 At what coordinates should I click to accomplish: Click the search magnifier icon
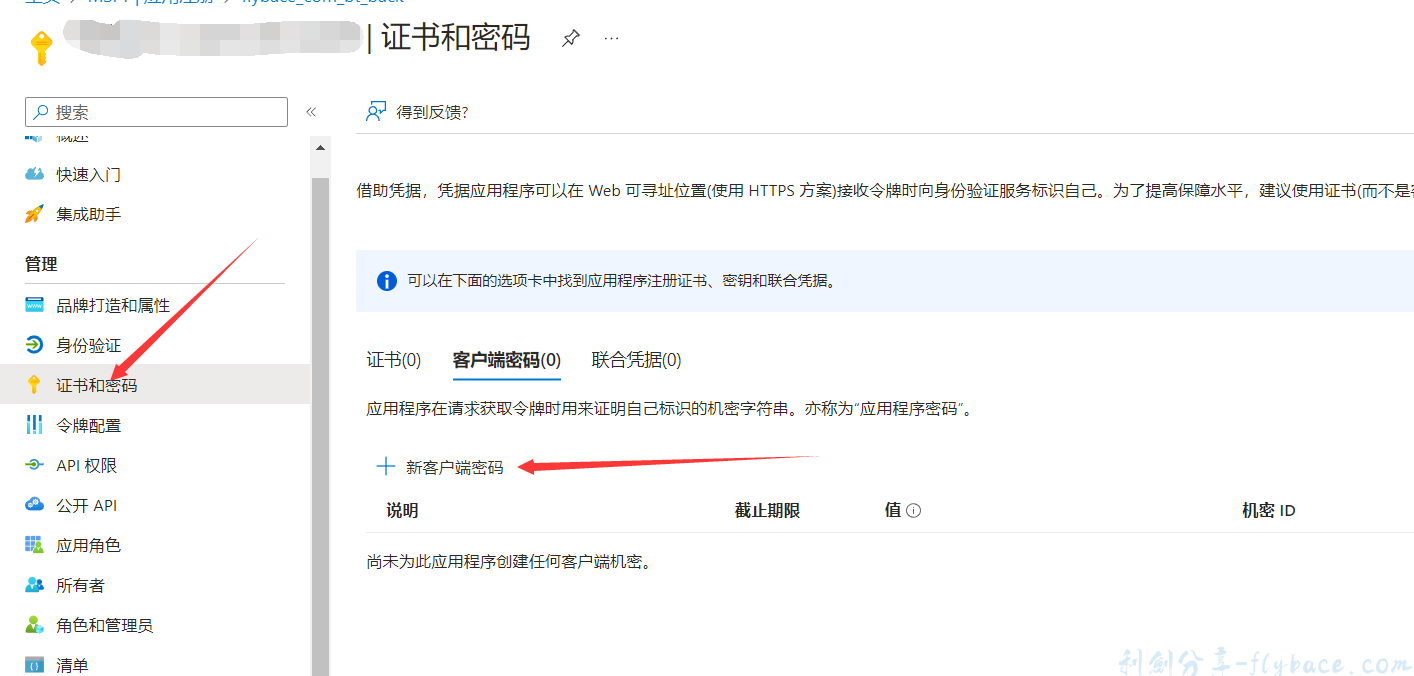(40, 112)
